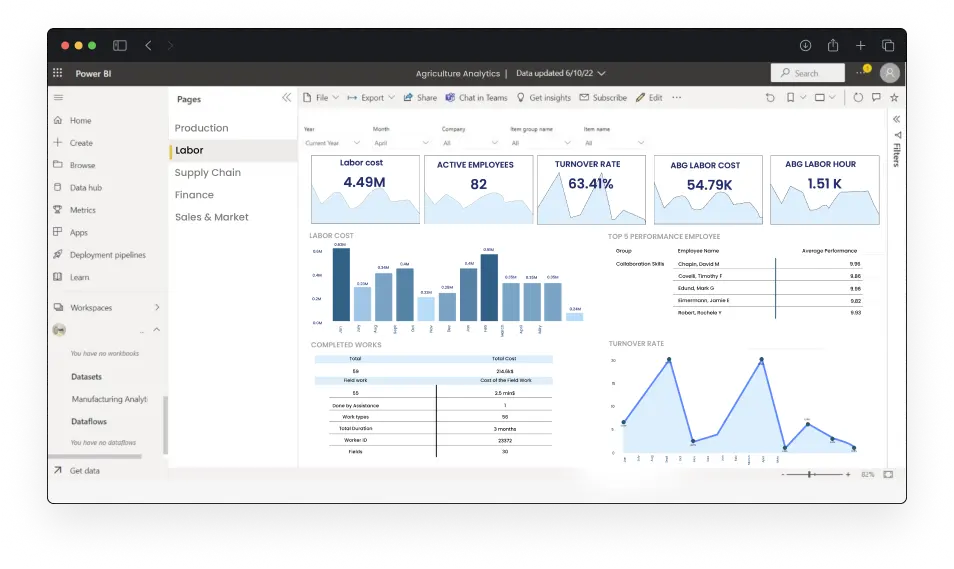Image resolution: width=954 pixels, height=569 pixels.
Task: Click the Metrics trophy icon
Action: click(x=58, y=210)
